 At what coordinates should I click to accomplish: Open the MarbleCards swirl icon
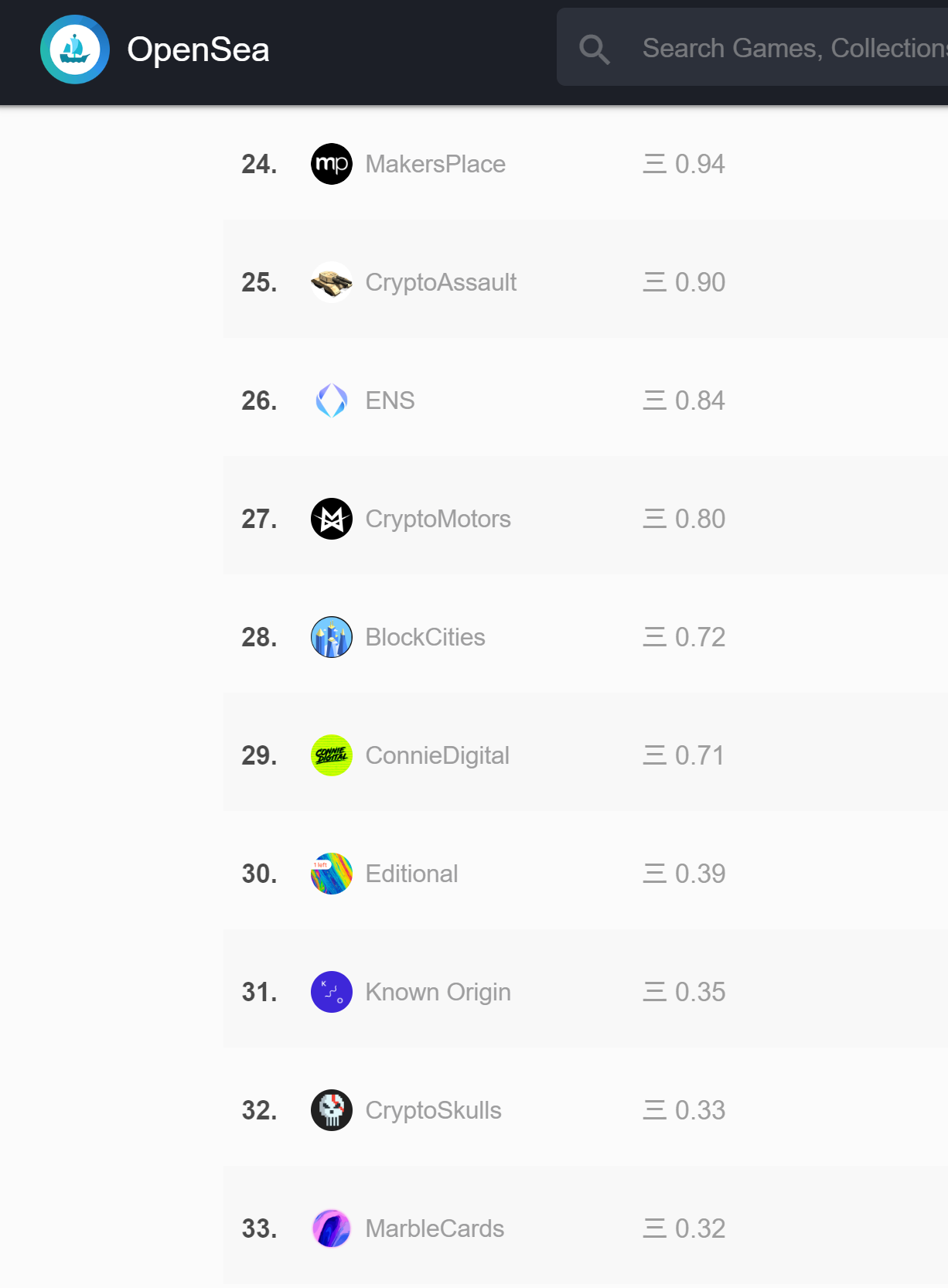pyautogui.click(x=332, y=1228)
